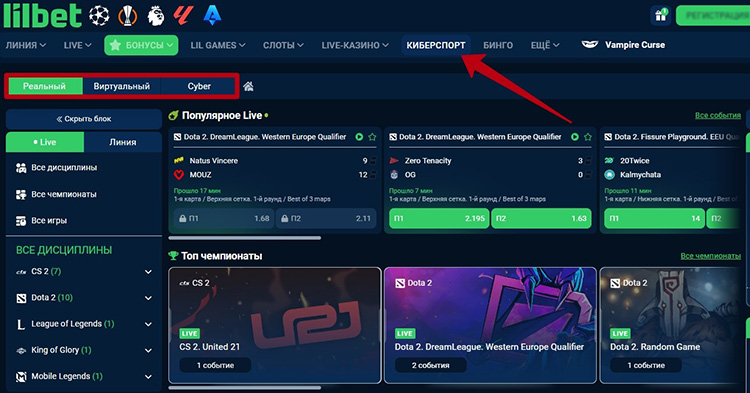Bet П1 at 2.195 on Zero Tenacity

[x=439, y=218]
